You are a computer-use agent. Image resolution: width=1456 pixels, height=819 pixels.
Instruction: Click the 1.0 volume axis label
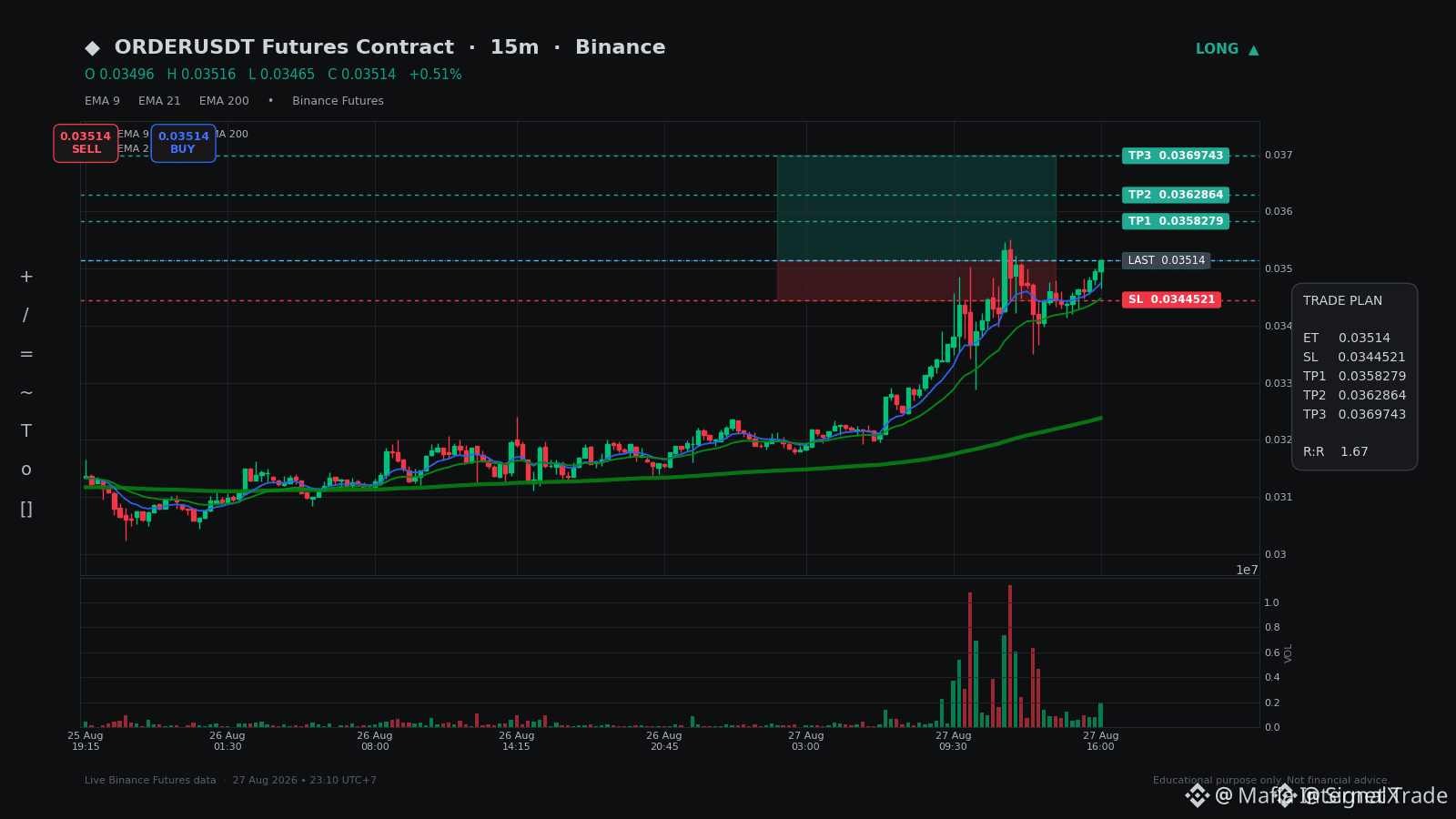1272,603
